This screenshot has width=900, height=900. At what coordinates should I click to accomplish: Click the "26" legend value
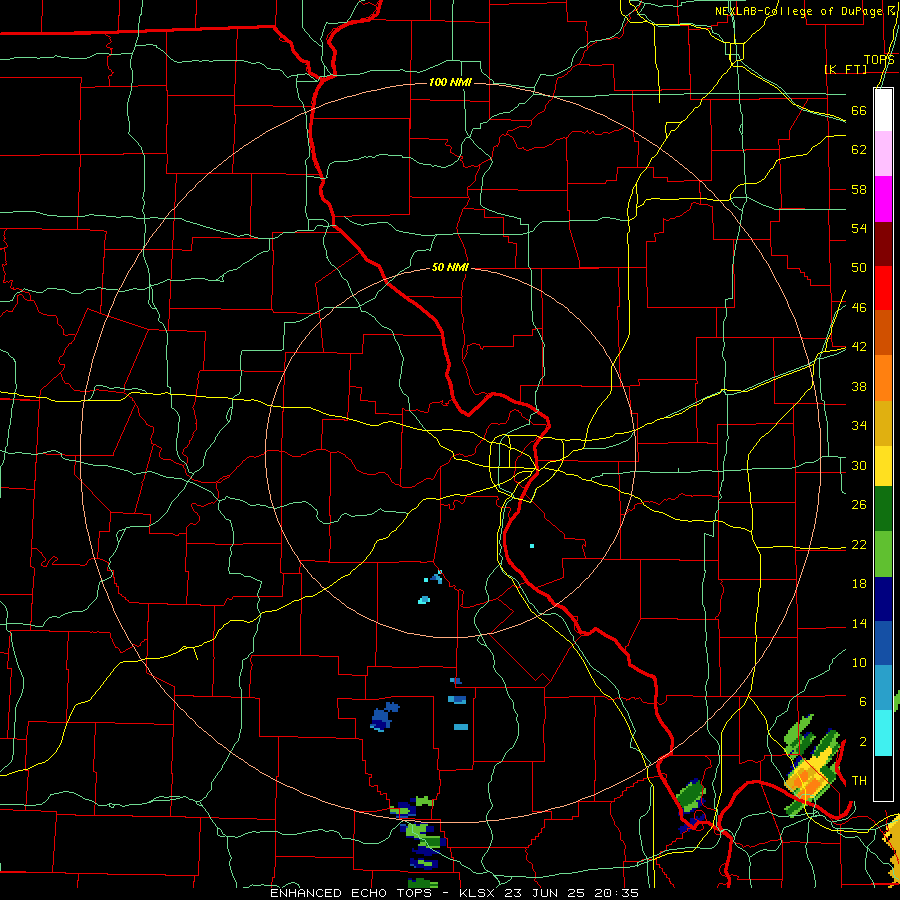[x=859, y=505]
